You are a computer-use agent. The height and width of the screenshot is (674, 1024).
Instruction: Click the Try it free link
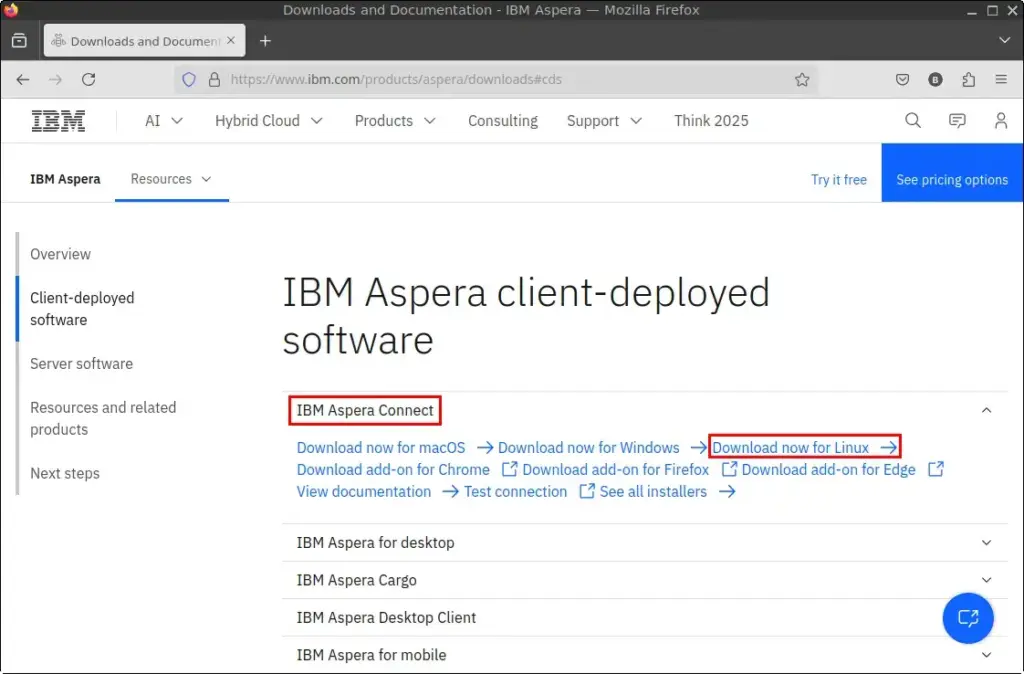(x=839, y=180)
